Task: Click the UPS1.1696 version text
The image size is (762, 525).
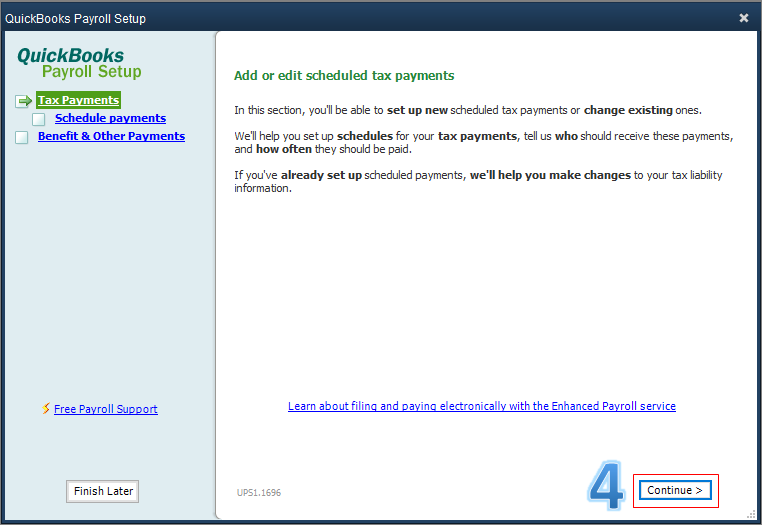Action: 259,492
